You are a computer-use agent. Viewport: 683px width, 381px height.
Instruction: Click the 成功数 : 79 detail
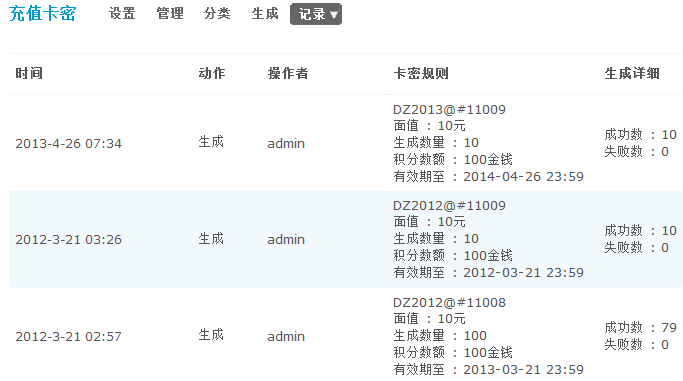640,327
